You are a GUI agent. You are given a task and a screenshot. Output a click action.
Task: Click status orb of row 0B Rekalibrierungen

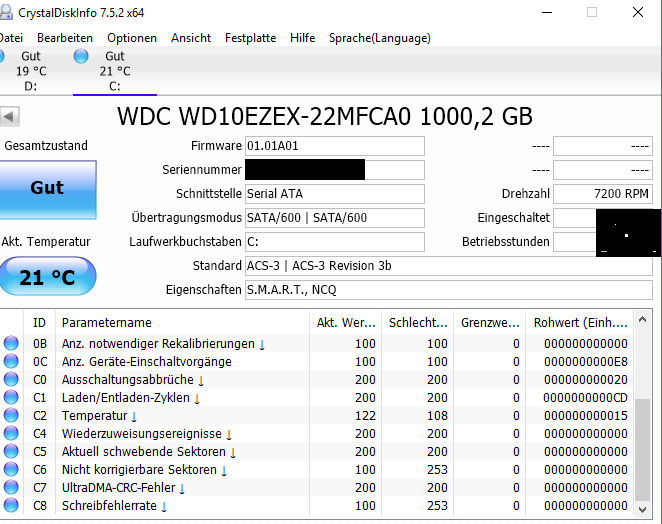pos(11,343)
